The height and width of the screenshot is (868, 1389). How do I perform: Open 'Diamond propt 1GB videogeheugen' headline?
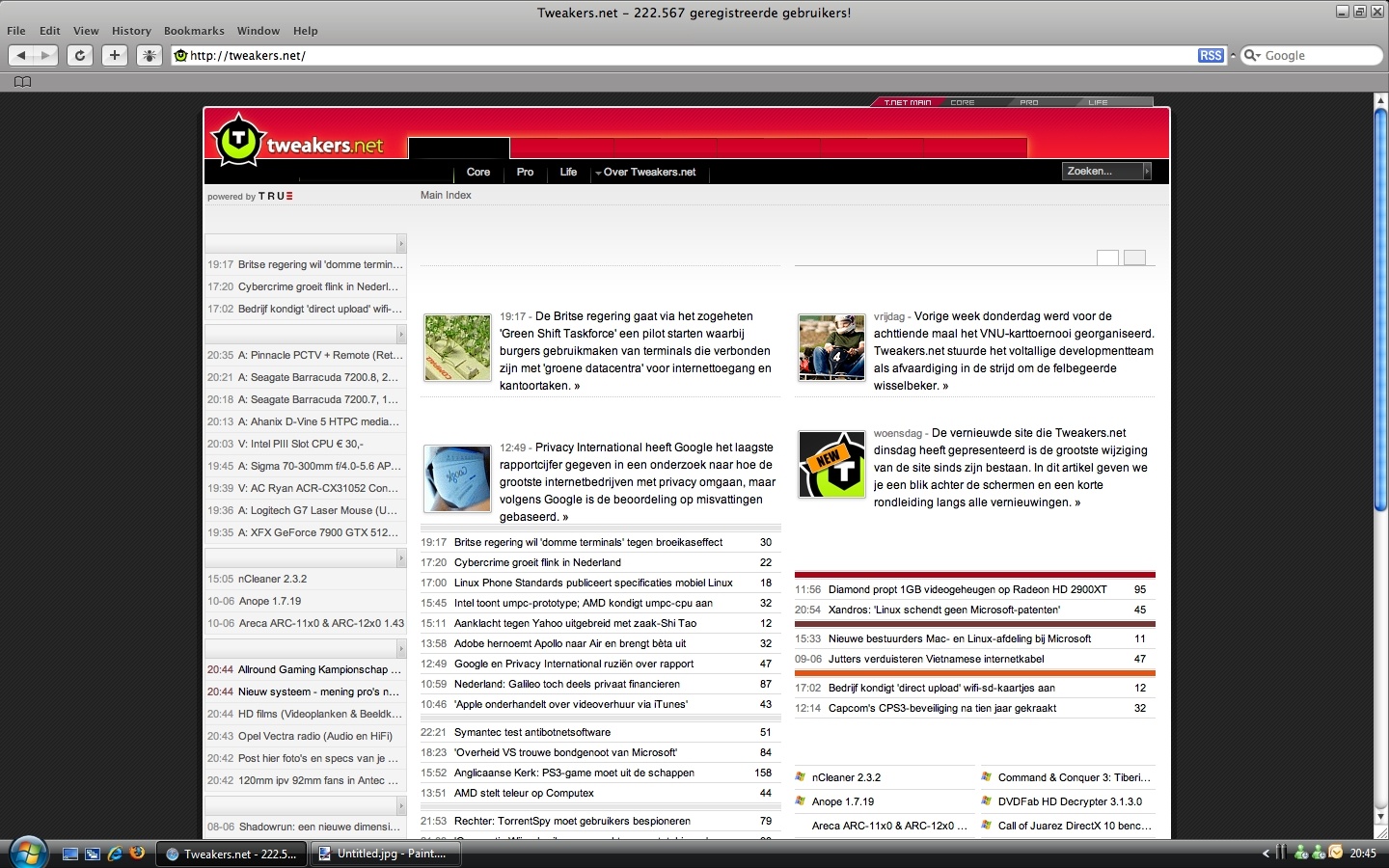click(x=967, y=589)
